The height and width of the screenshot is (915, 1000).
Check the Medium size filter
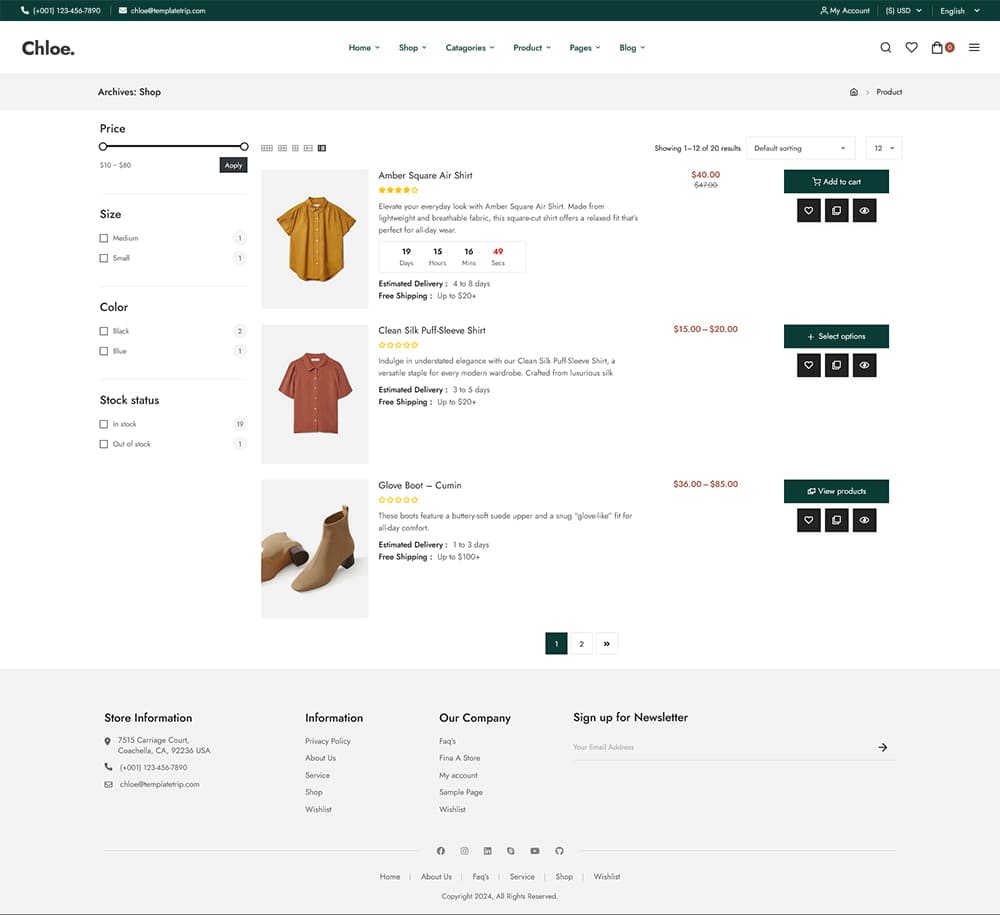pos(104,238)
